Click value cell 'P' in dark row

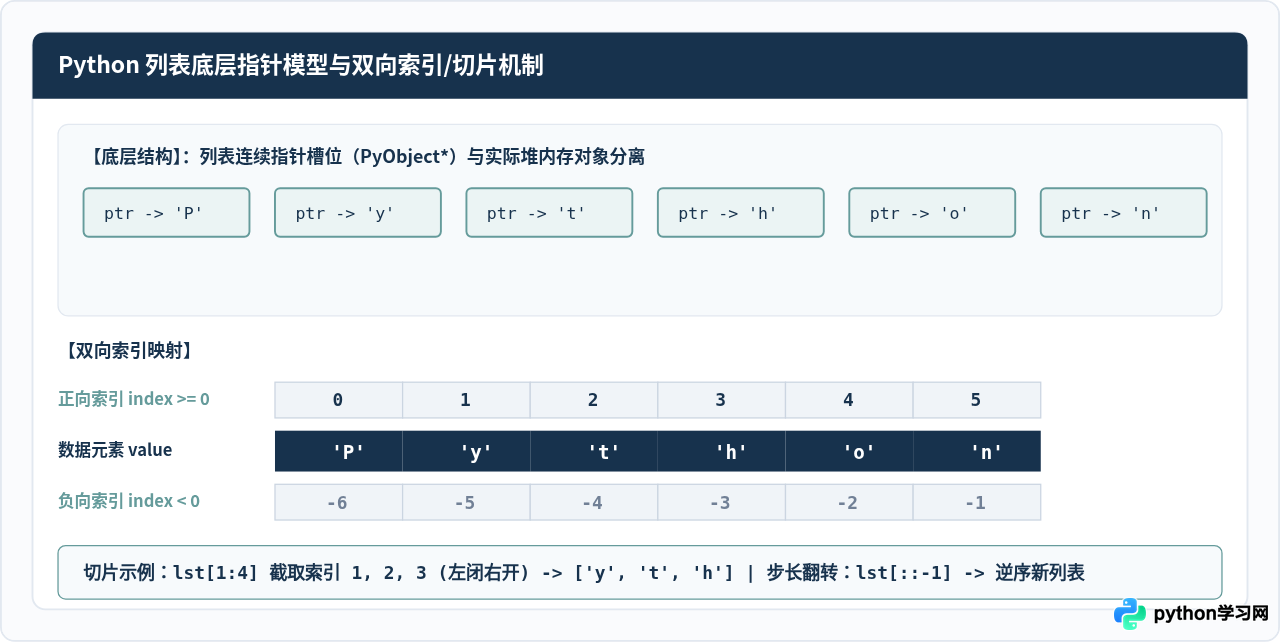339,451
